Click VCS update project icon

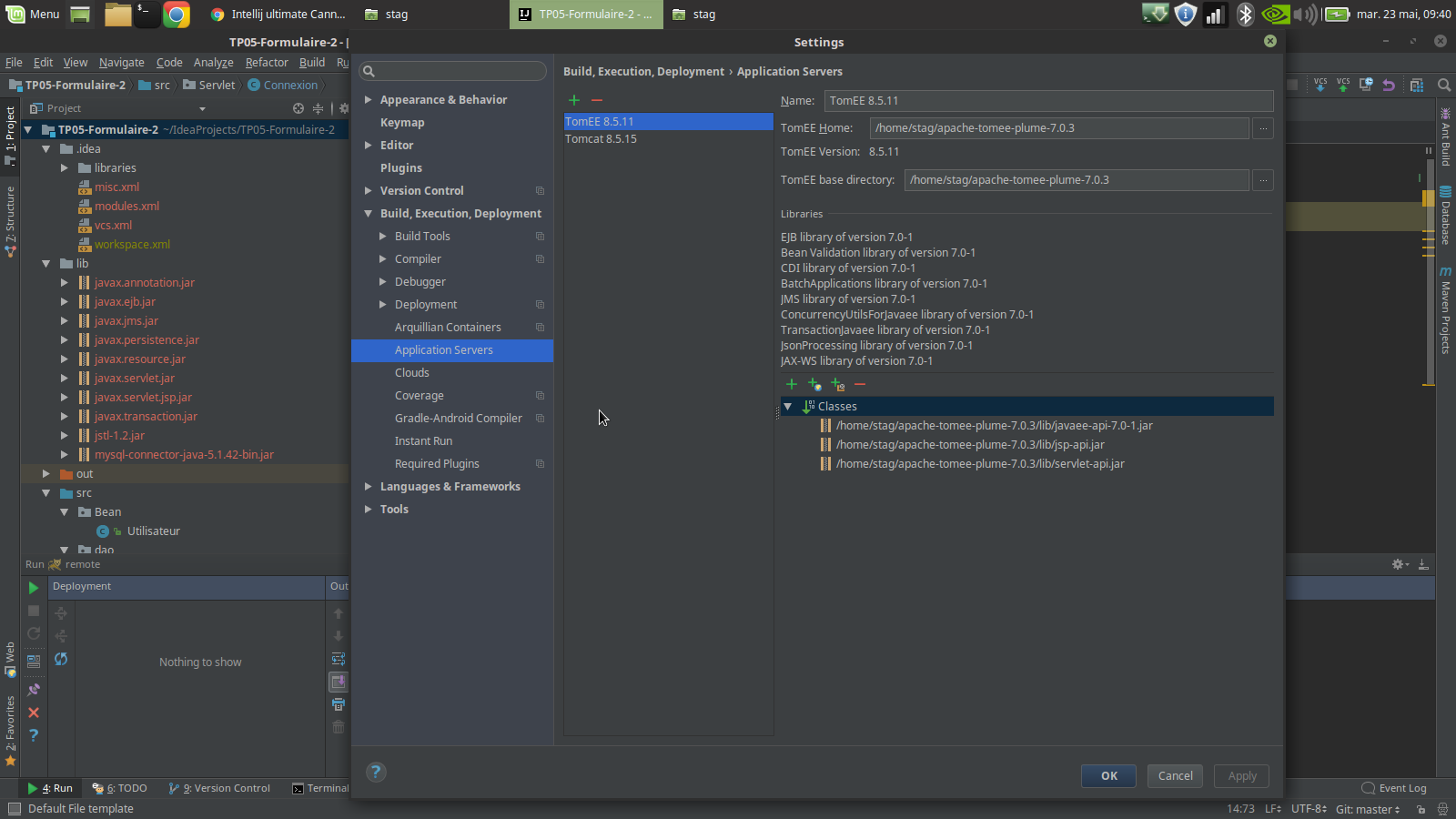1320,85
